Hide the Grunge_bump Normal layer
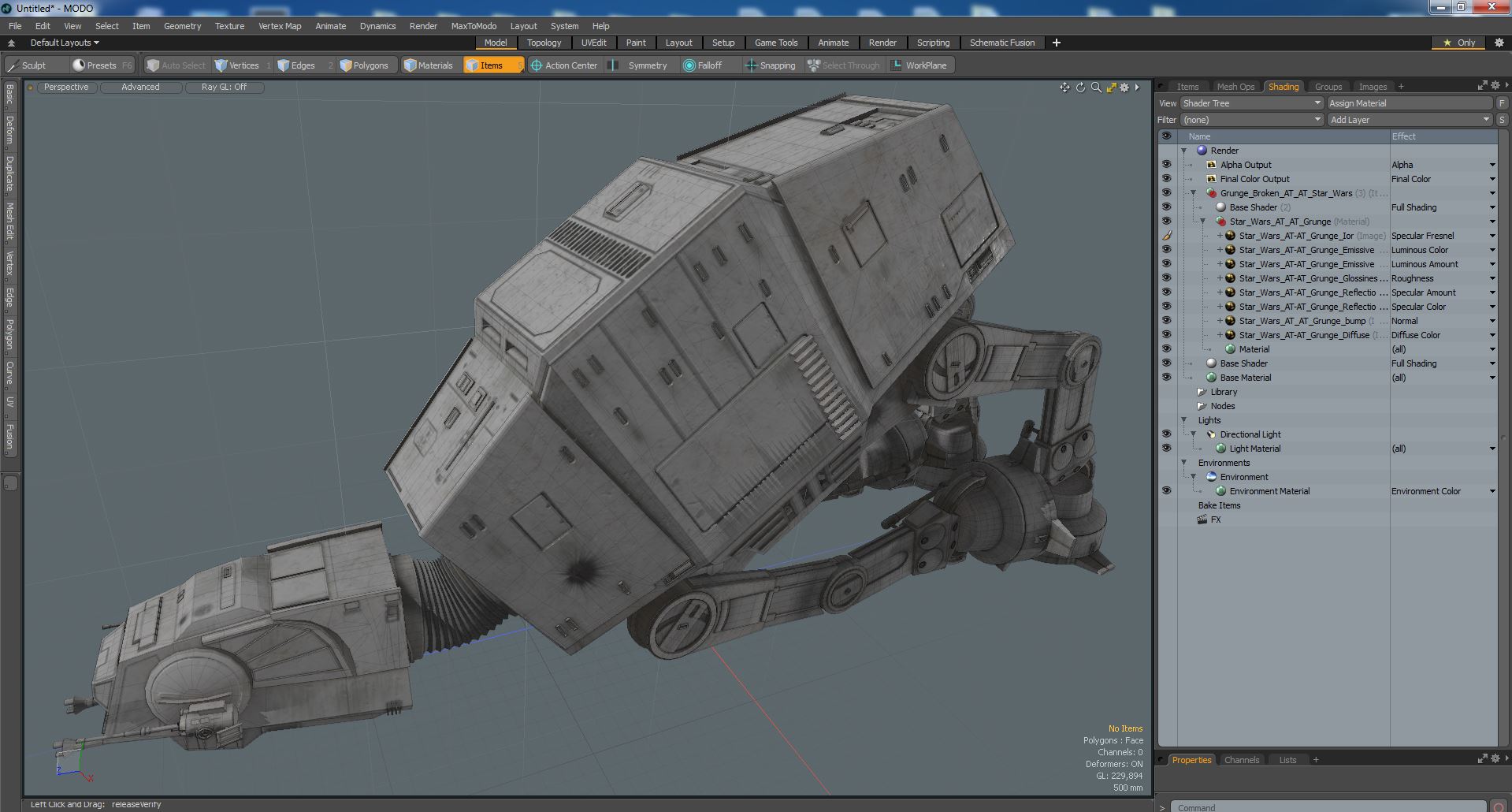The image size is (1512, 812). 1166,321
